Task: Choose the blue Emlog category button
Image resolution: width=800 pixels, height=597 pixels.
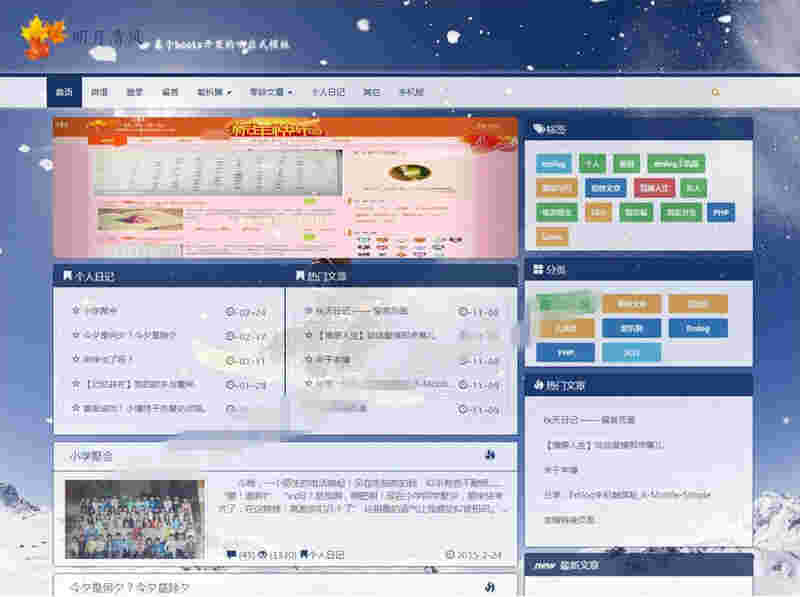Action: click(698, 328)
